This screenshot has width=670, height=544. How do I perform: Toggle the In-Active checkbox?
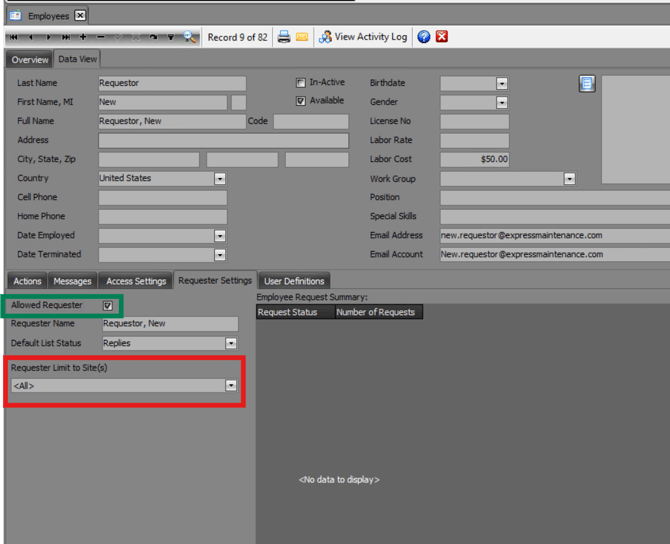click(x=300, y=83)
